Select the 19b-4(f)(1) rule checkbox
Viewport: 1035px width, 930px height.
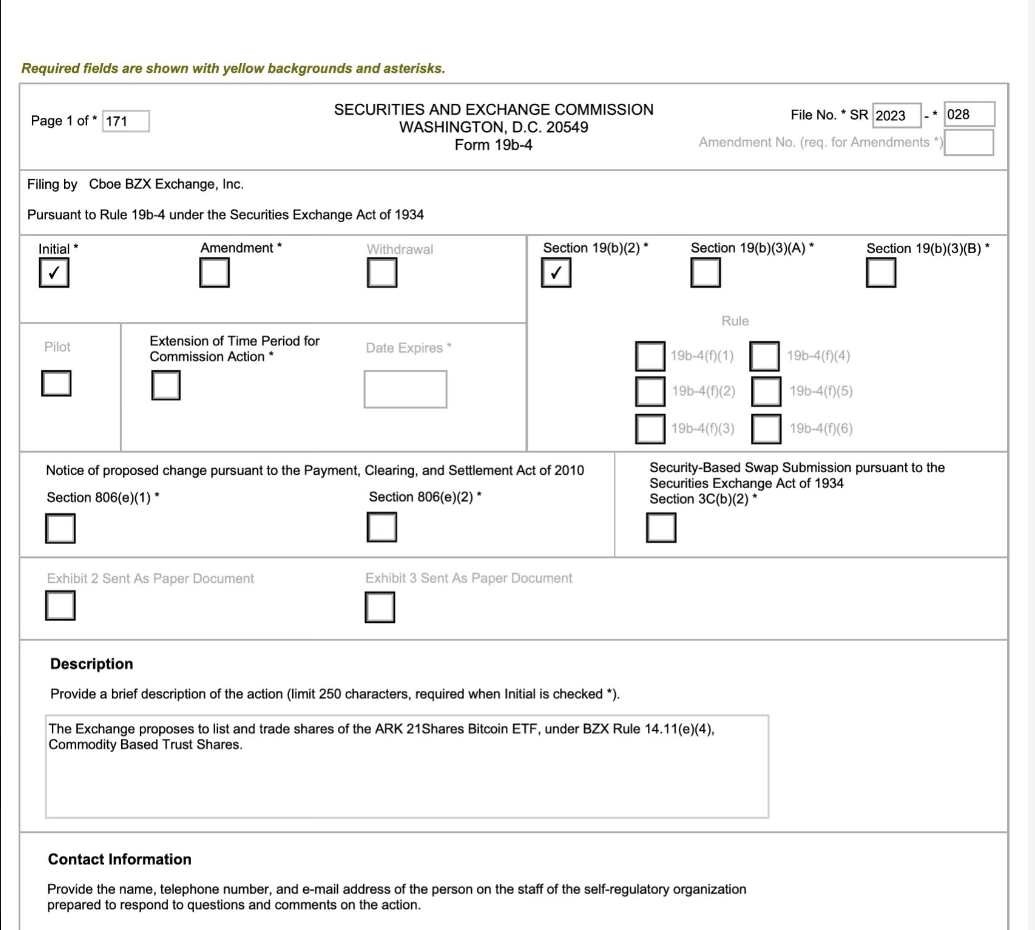tap(650, 356)
